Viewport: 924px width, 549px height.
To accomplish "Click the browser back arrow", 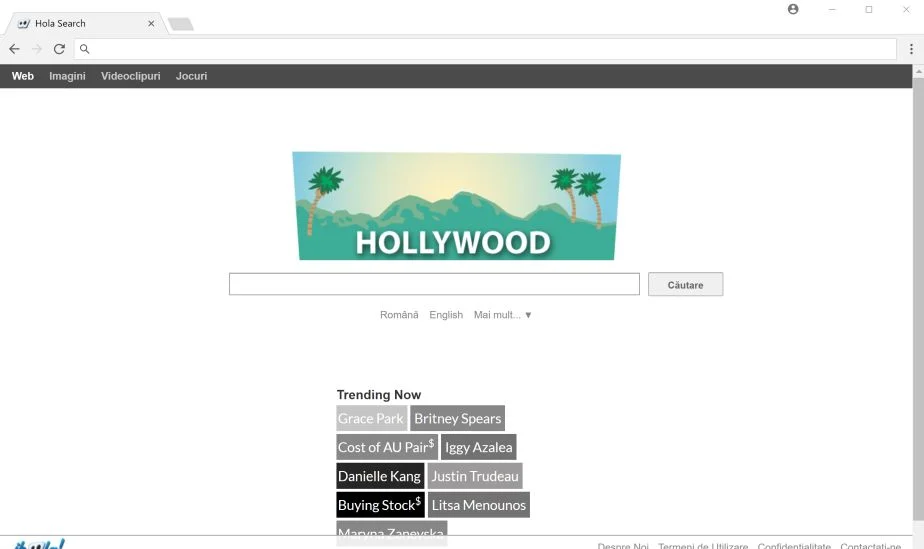I will point(14,49).
